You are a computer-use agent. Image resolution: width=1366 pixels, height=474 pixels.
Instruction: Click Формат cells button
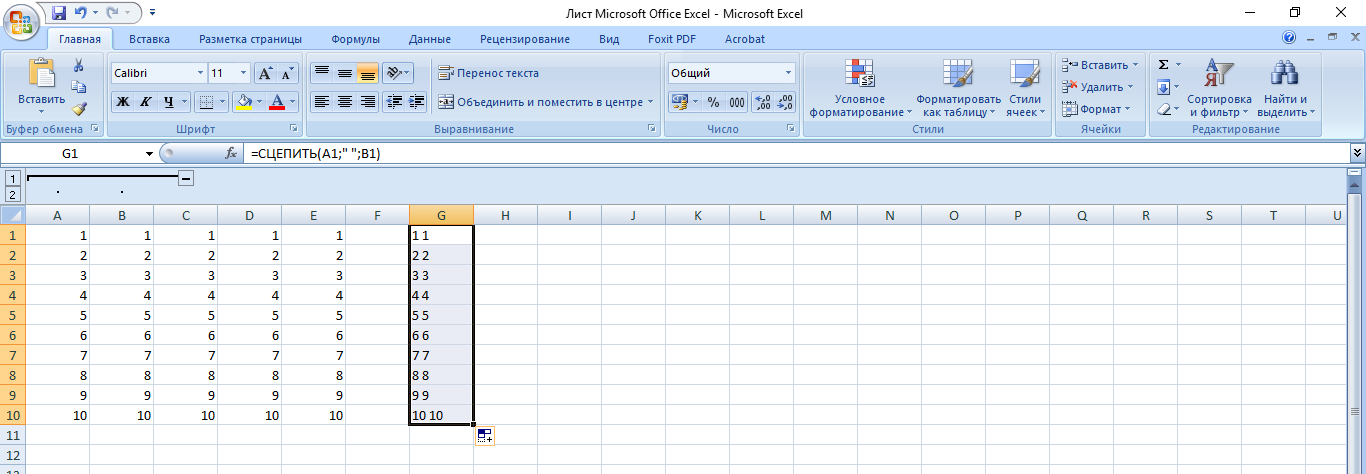point(1095,109)
